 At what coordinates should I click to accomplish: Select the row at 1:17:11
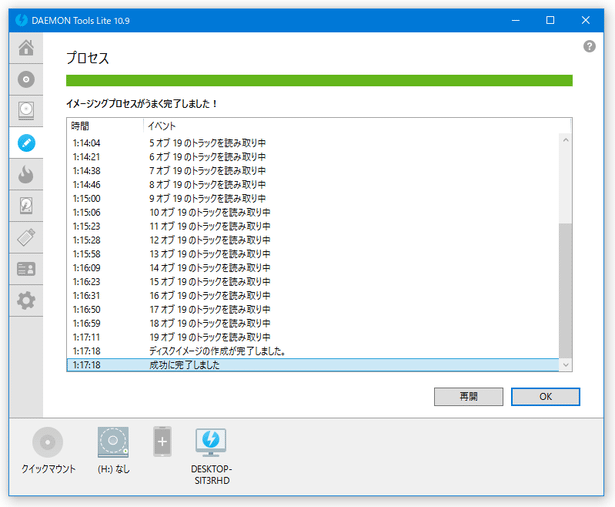pyautogui.click(x=313, y=337)
